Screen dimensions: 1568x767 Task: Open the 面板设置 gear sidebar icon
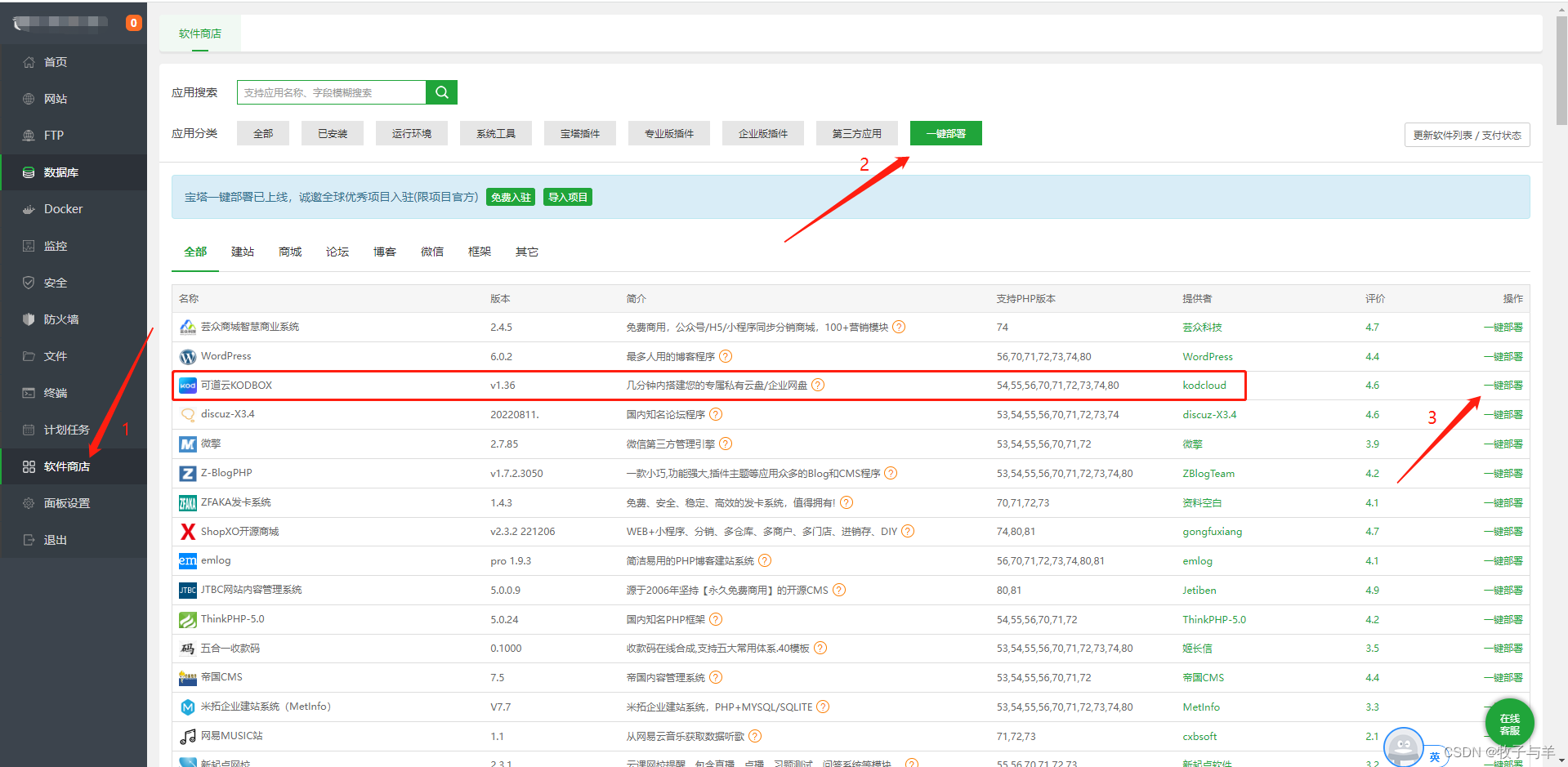pos(29,503)
